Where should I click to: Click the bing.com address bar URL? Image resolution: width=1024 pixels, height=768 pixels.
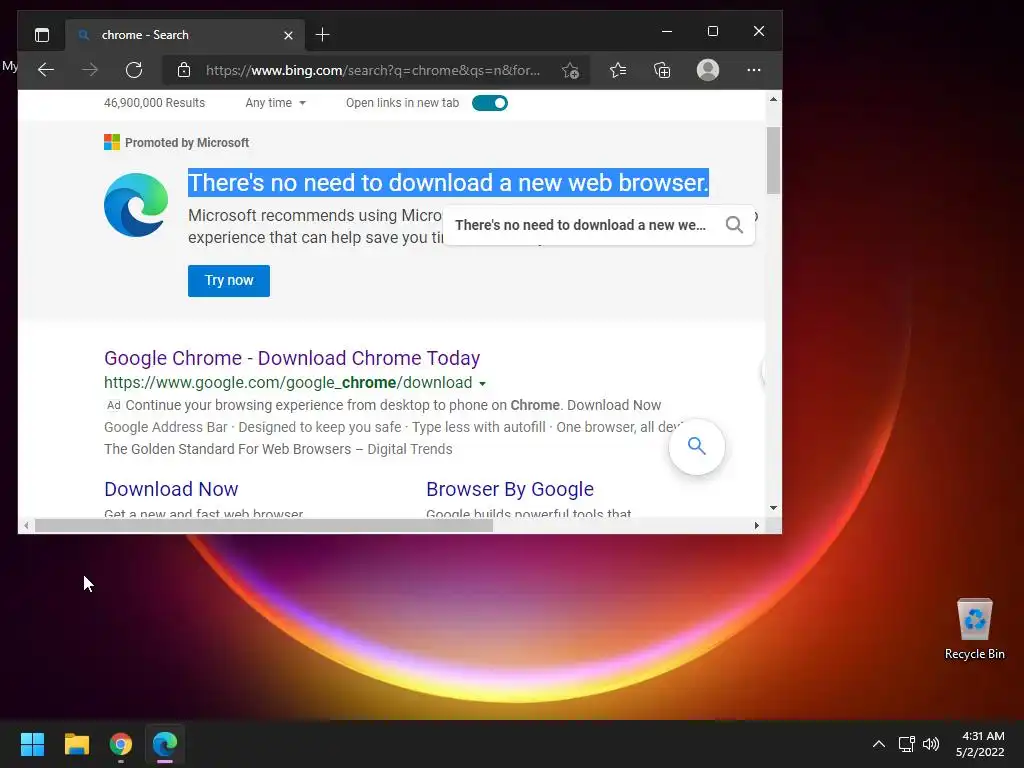[x=373, y=70]
